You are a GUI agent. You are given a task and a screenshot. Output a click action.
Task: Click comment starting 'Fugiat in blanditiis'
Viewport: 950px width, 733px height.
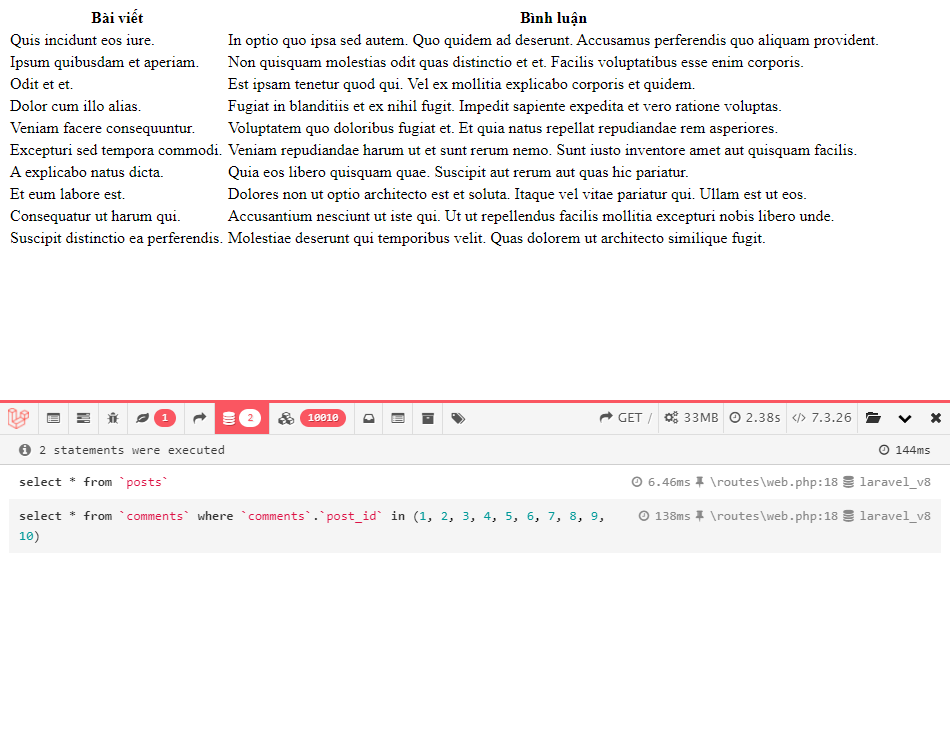[505, 106]
